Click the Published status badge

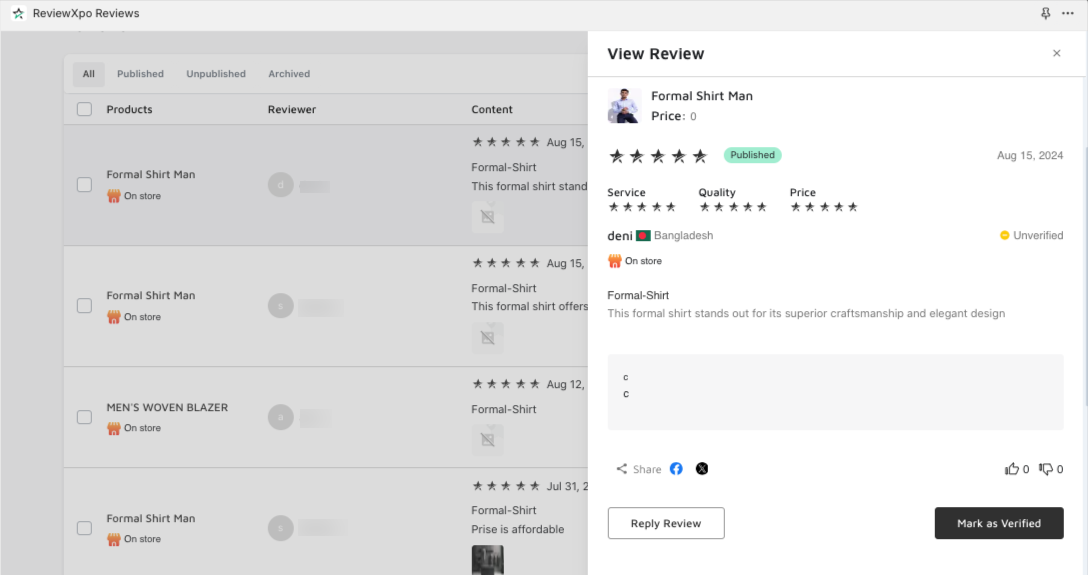[752, 155]
